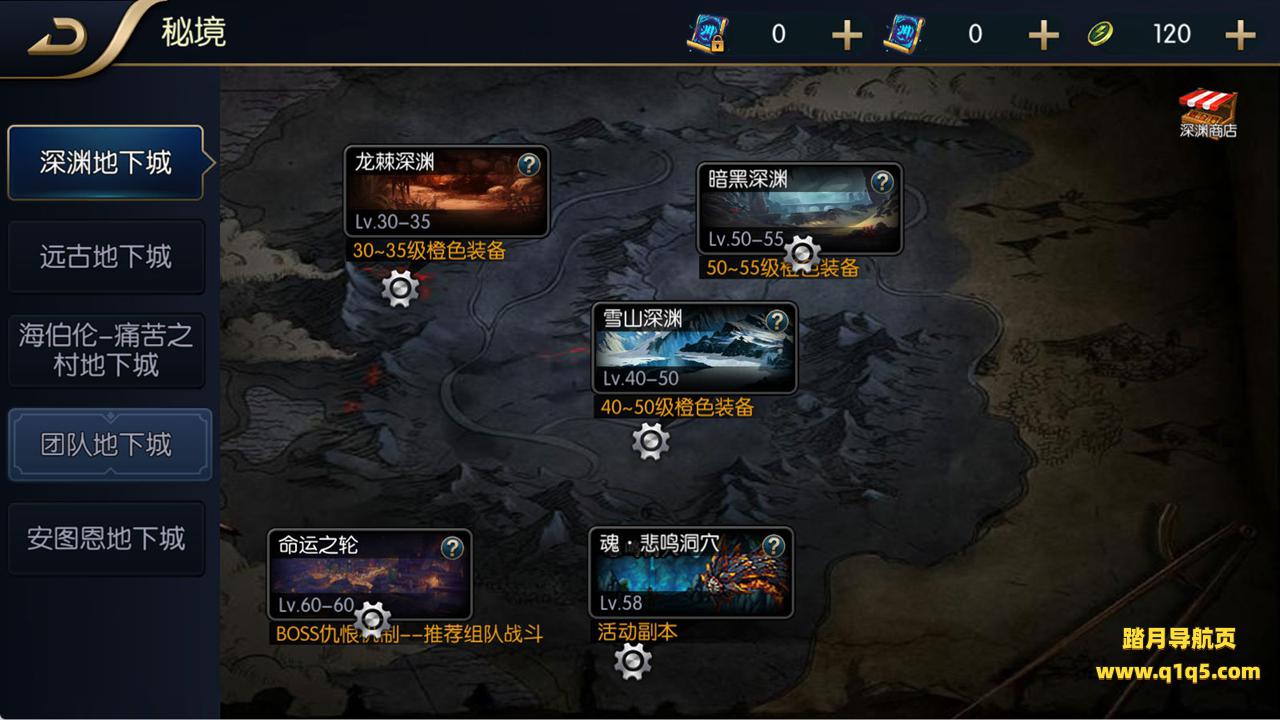
Task: Switch to the 安图恩地下城 tab
Action: pyautogui.click(x=106, y=538)
